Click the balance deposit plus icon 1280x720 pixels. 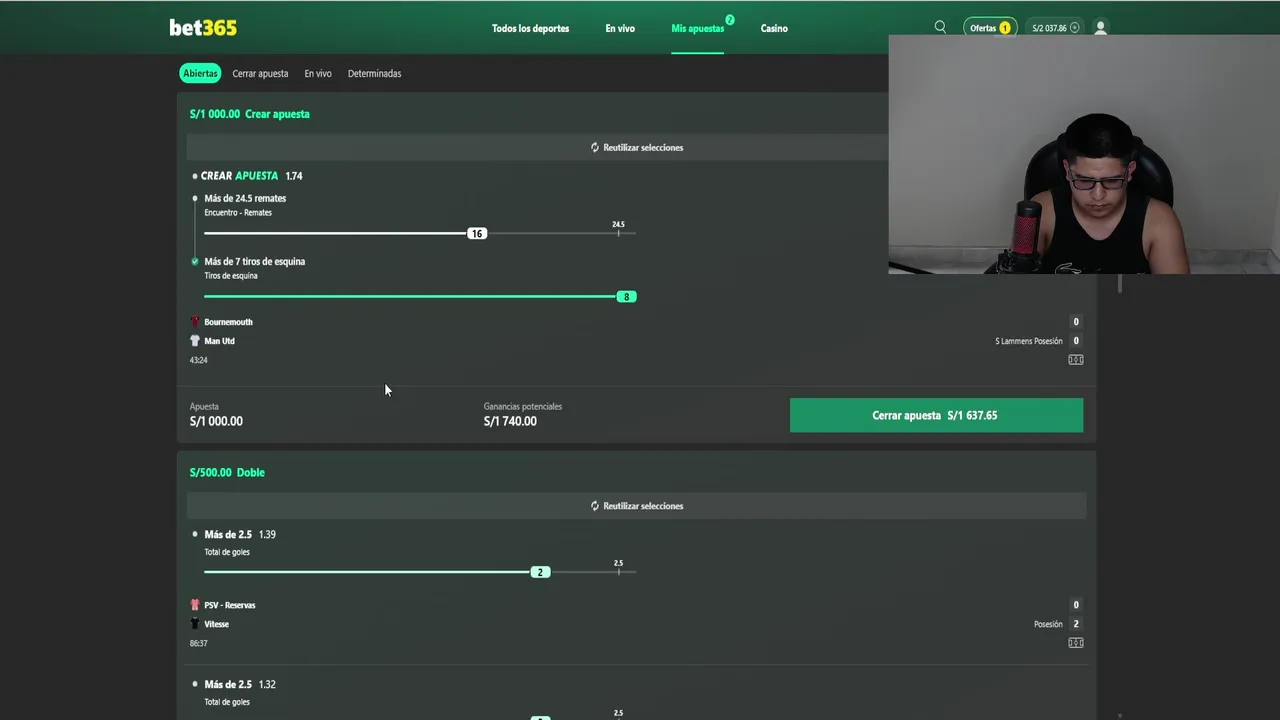pyautogui.click(x=1075, y=28)
